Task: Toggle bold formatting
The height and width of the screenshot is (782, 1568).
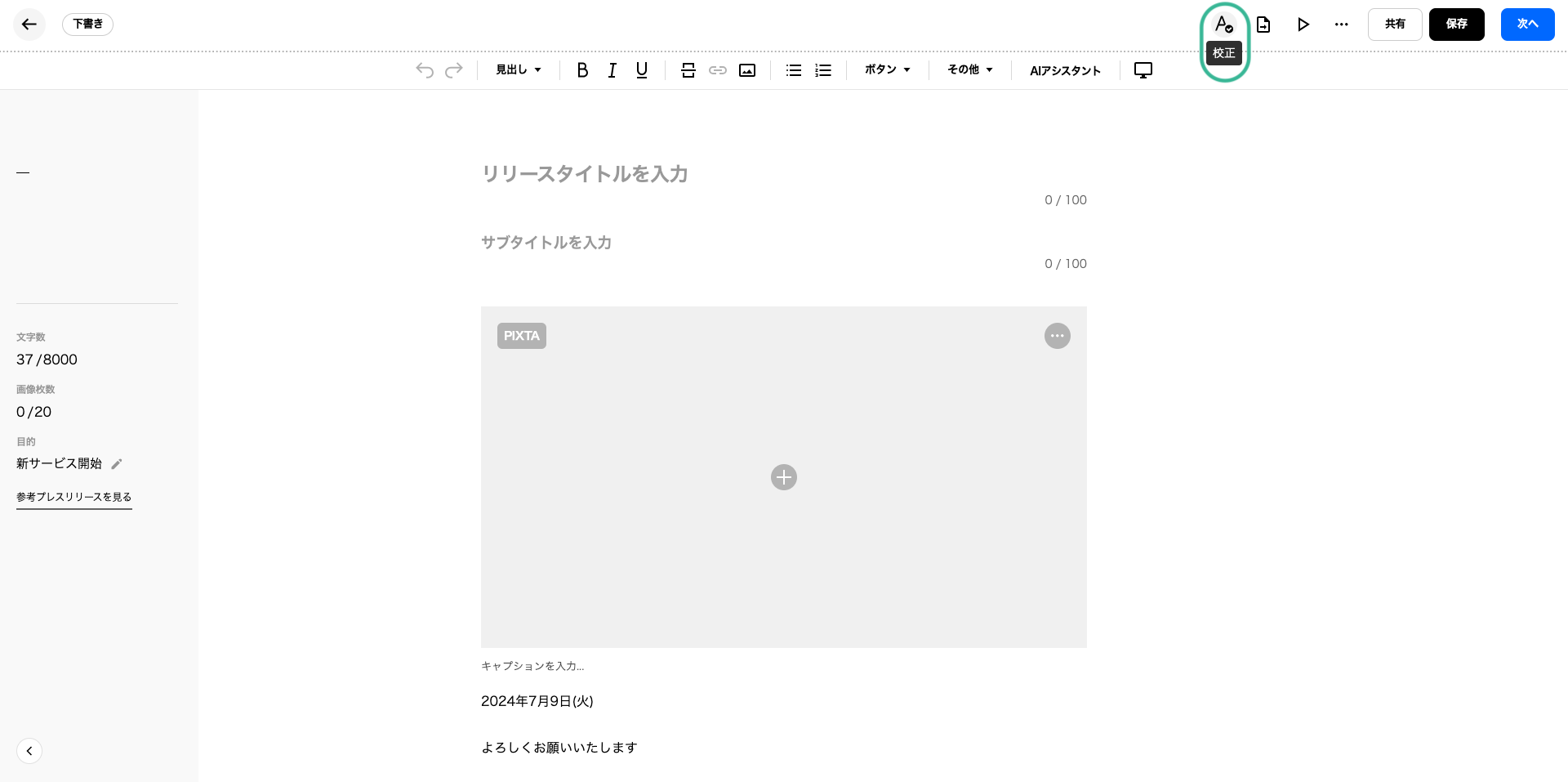Action: pyautogui.click(x=582, y=70)
